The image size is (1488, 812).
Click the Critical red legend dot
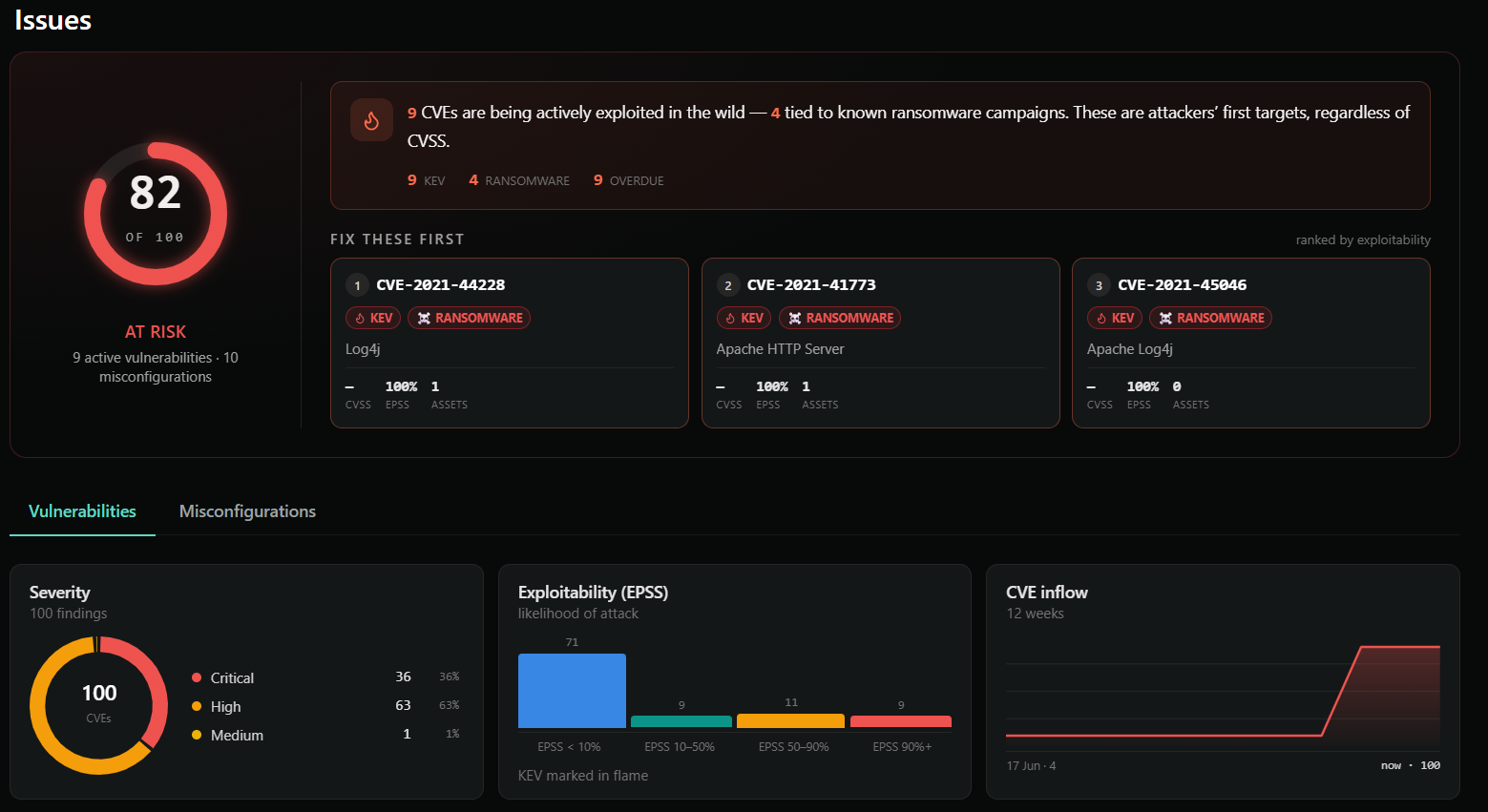pyautogui.click(x=197, y=677)
